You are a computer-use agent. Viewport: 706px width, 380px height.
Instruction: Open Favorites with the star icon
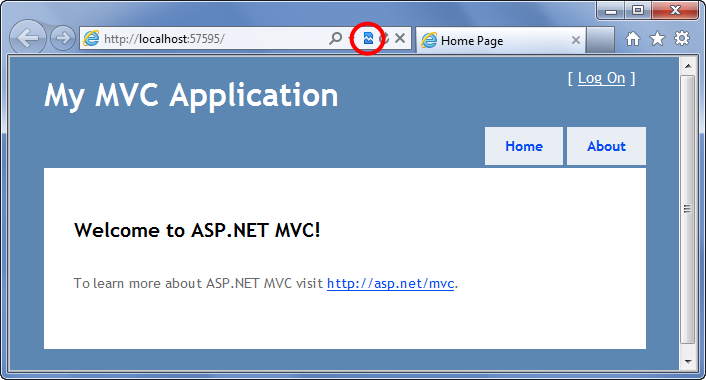657,39
